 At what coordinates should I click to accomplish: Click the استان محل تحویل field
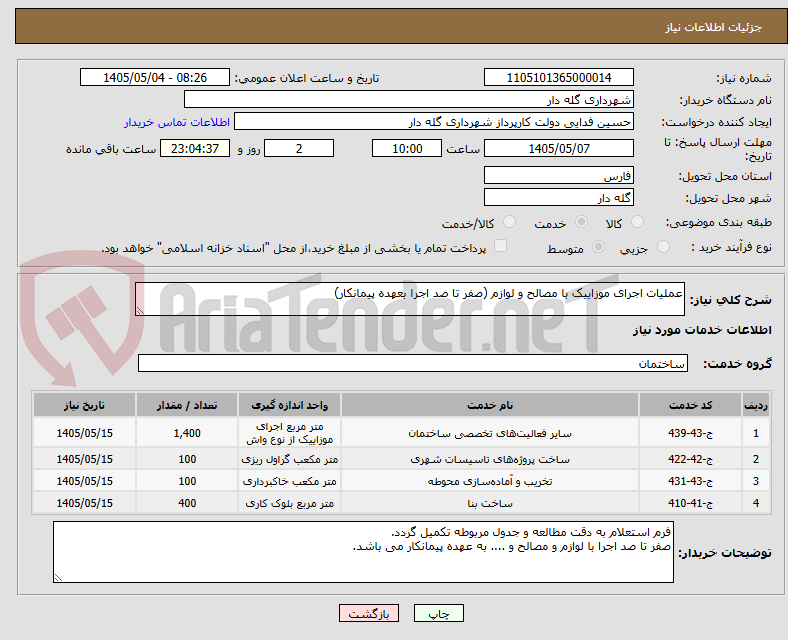(x=558, y=175)
